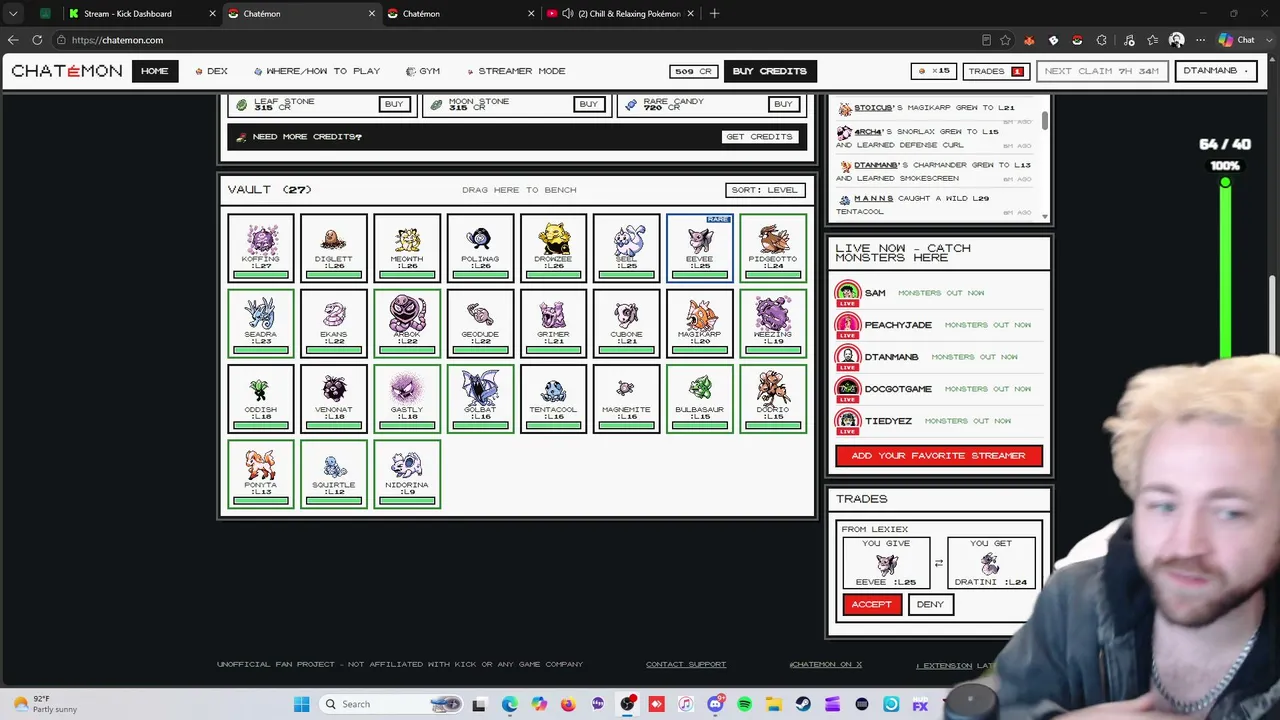This screenshot has height=720, width=1280.
Task: Open the Pokéball extension in browser toolbar
Action: click(x=1077, y=40)
